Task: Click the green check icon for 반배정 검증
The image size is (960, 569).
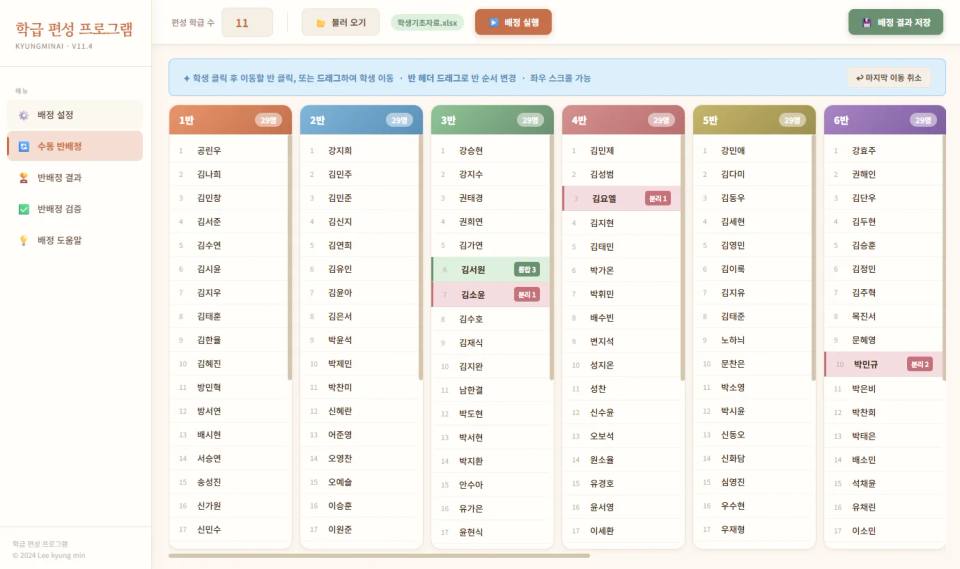Action: [x=24, y=209]
